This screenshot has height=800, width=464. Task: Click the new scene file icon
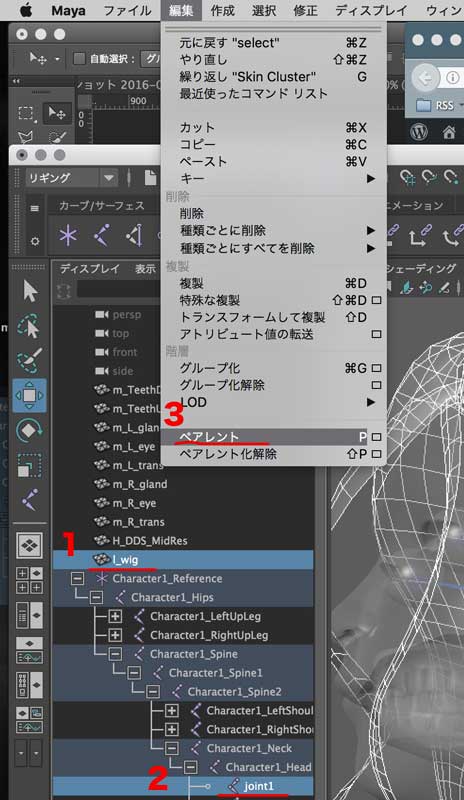coord(151,178)
